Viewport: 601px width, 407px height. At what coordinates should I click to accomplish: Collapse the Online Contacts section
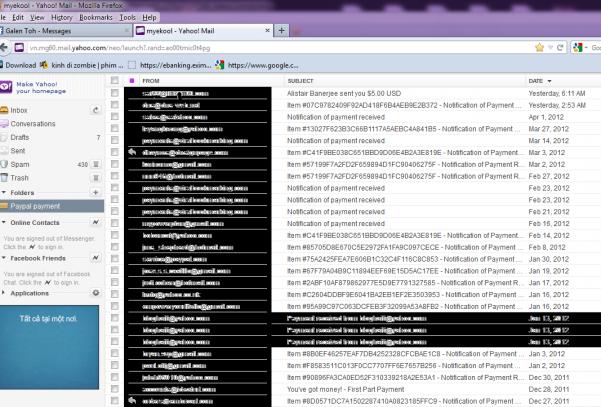[x=3, y=222]
